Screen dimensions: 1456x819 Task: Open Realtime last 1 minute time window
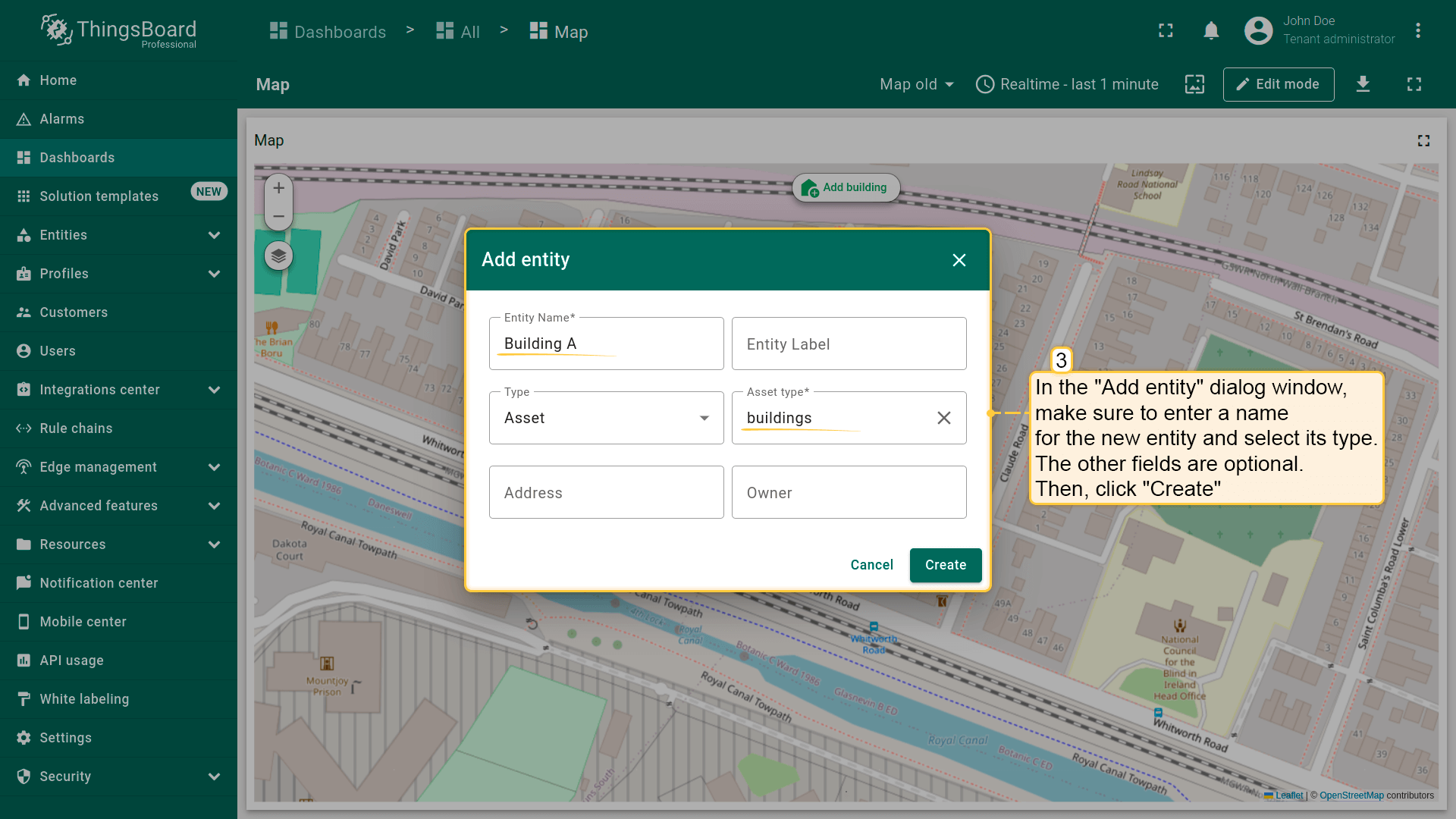[x=1067, y=84]
